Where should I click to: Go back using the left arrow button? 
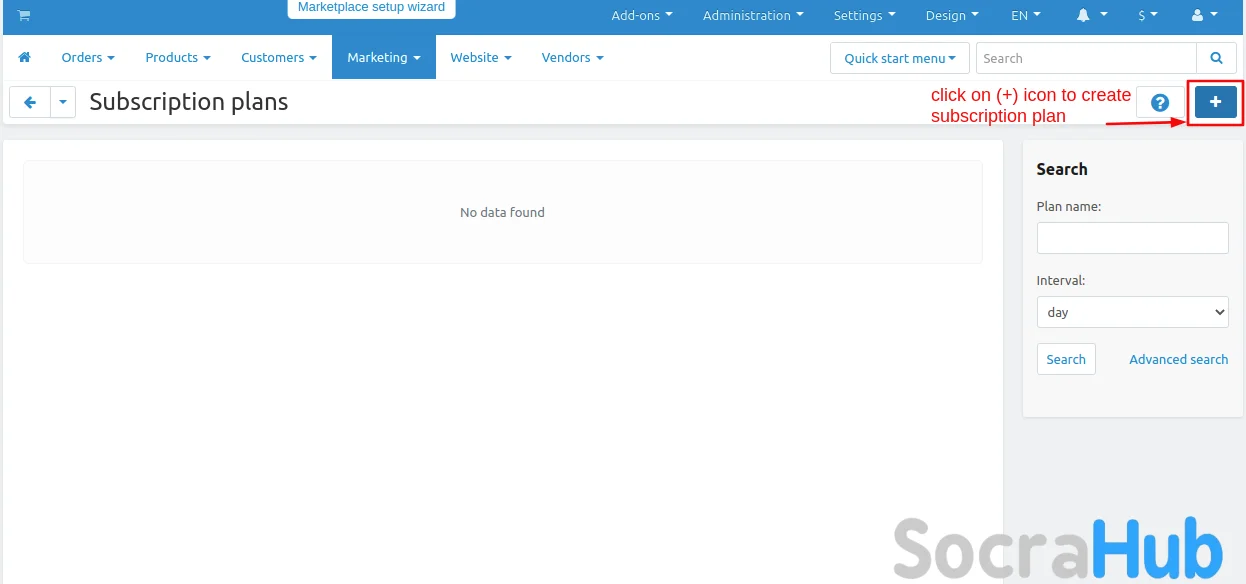pyautogui.click(x=30, y=102)
